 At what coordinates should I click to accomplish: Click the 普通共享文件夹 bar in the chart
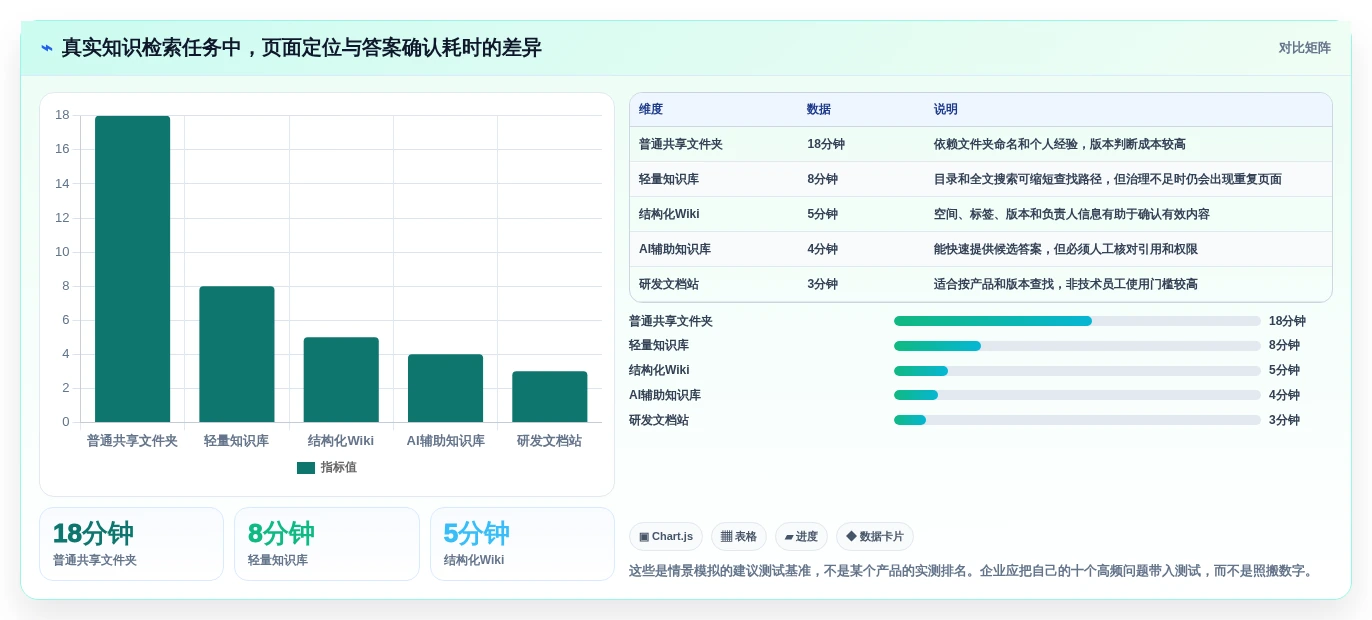tap(132, 269)
